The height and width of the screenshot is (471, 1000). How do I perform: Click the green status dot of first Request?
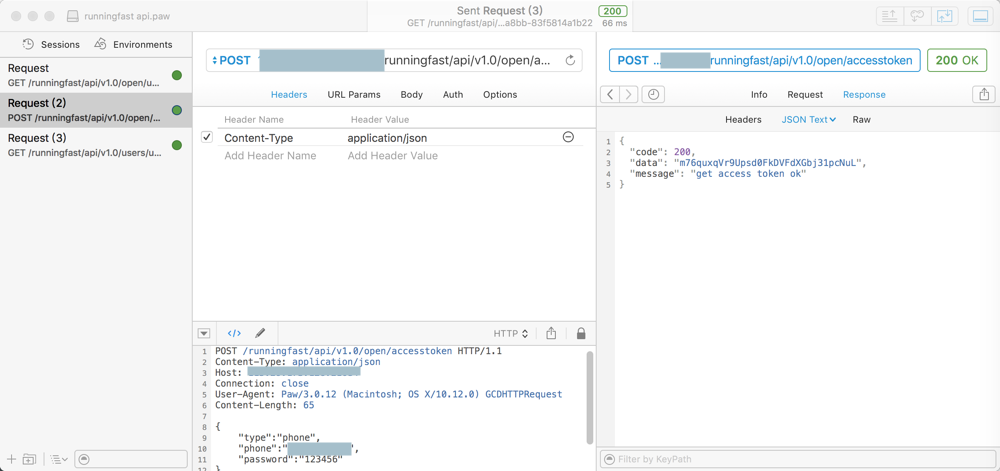click(177, 76)
